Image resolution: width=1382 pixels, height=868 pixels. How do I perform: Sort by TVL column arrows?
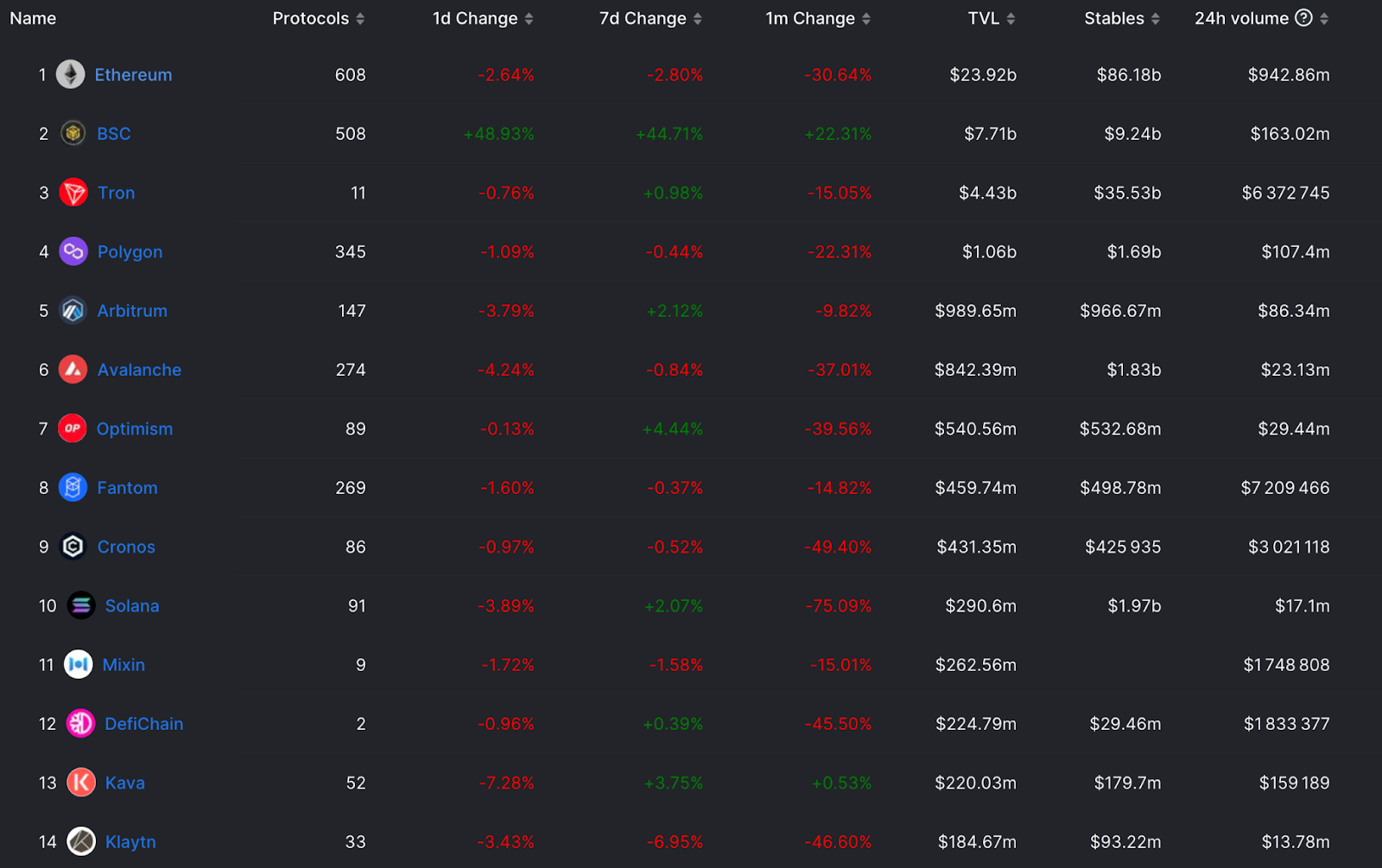tap(1011, 19)
